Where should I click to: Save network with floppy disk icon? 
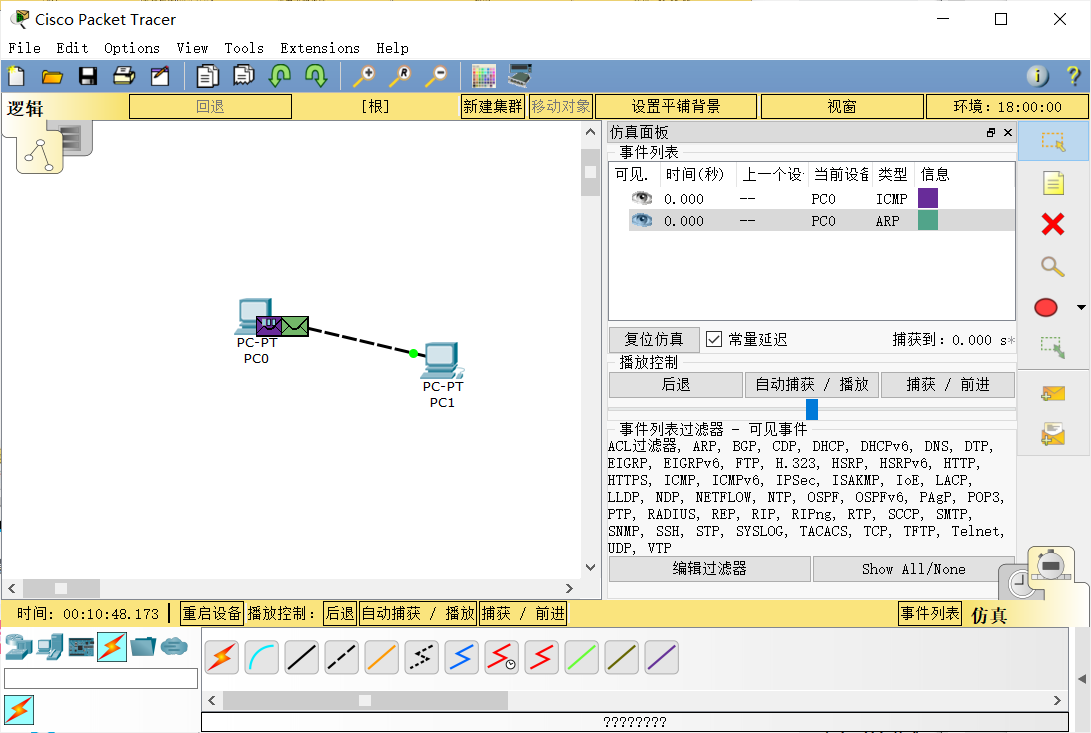click(x=88, y=76)
